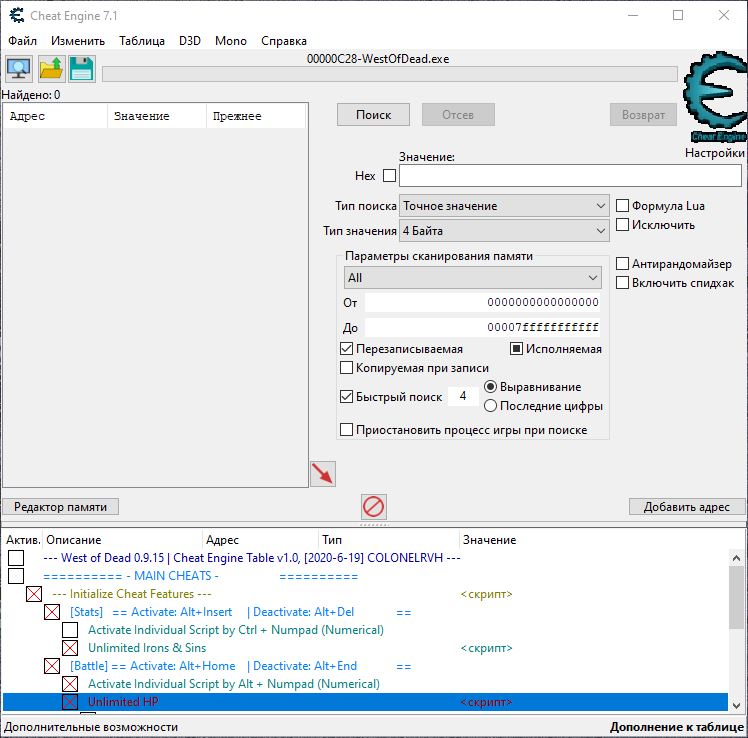Image resolution: width=748 pixels, height=738 pixels.
Task: Open the Справка menu
Action: tap(284, 41)
